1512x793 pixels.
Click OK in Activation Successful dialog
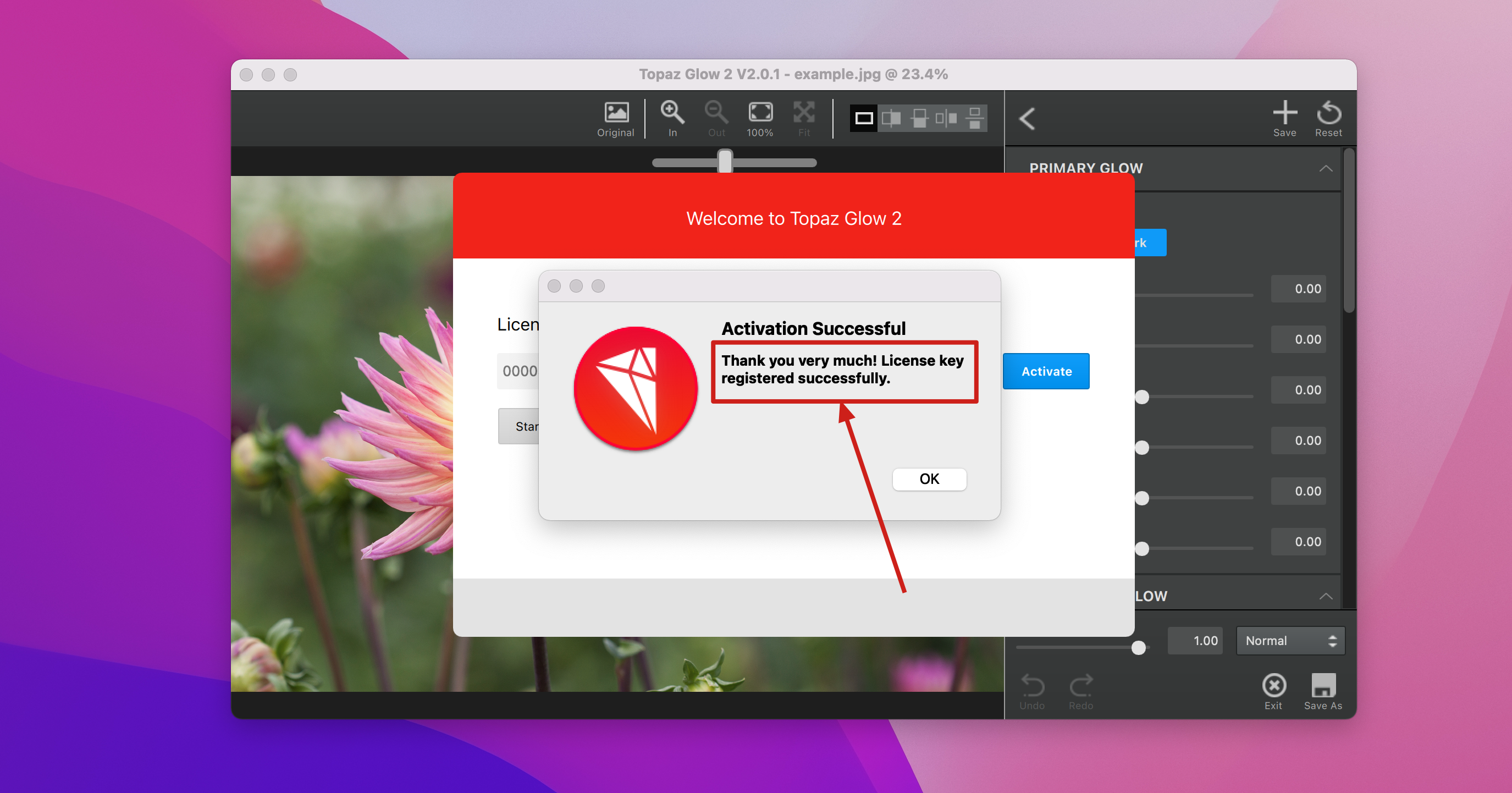tap(929, 479)
